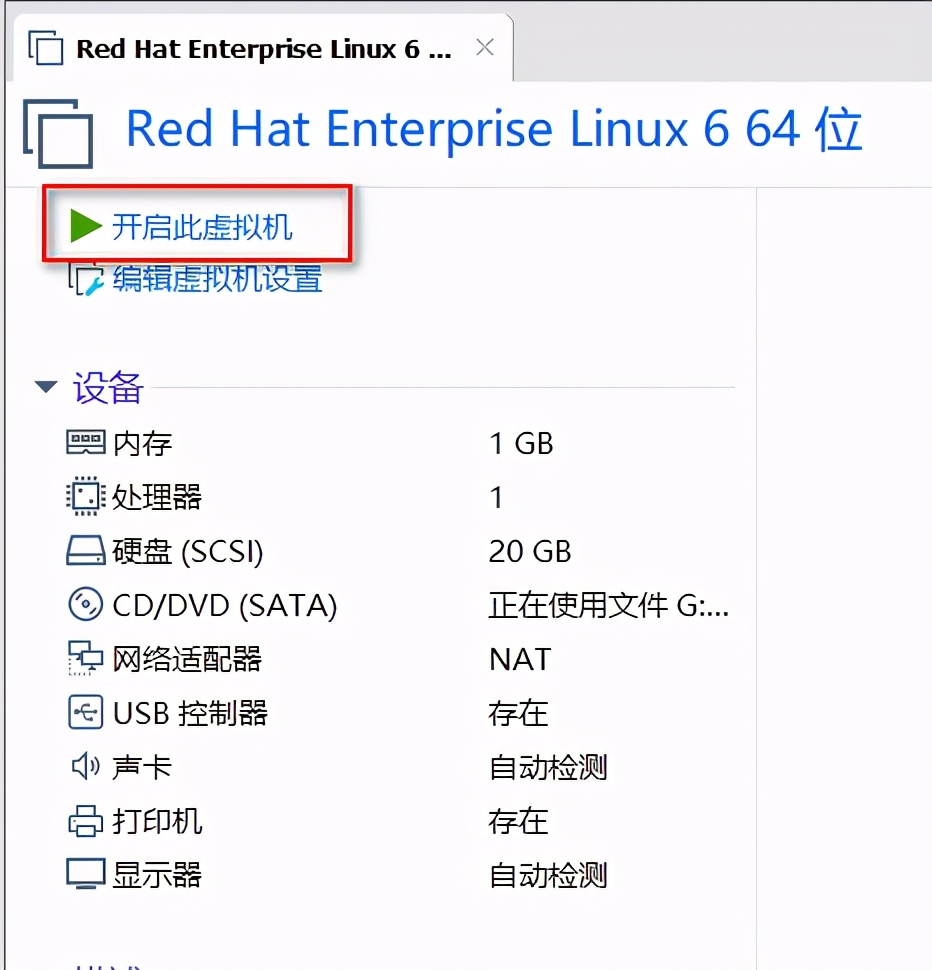Viewport: 932px width, 970px height.
Task: Click 开启此虚拟机 link
Action: tap(202, 227)
